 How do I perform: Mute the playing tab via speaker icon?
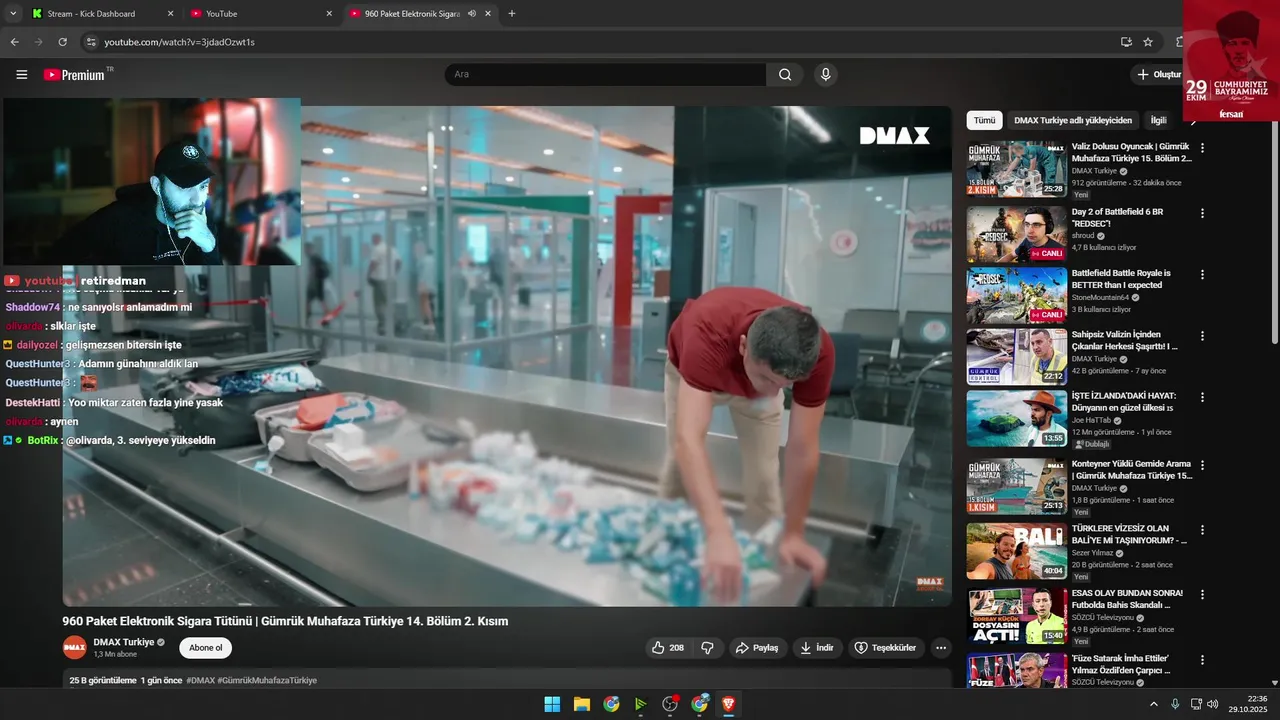point(471,14)
